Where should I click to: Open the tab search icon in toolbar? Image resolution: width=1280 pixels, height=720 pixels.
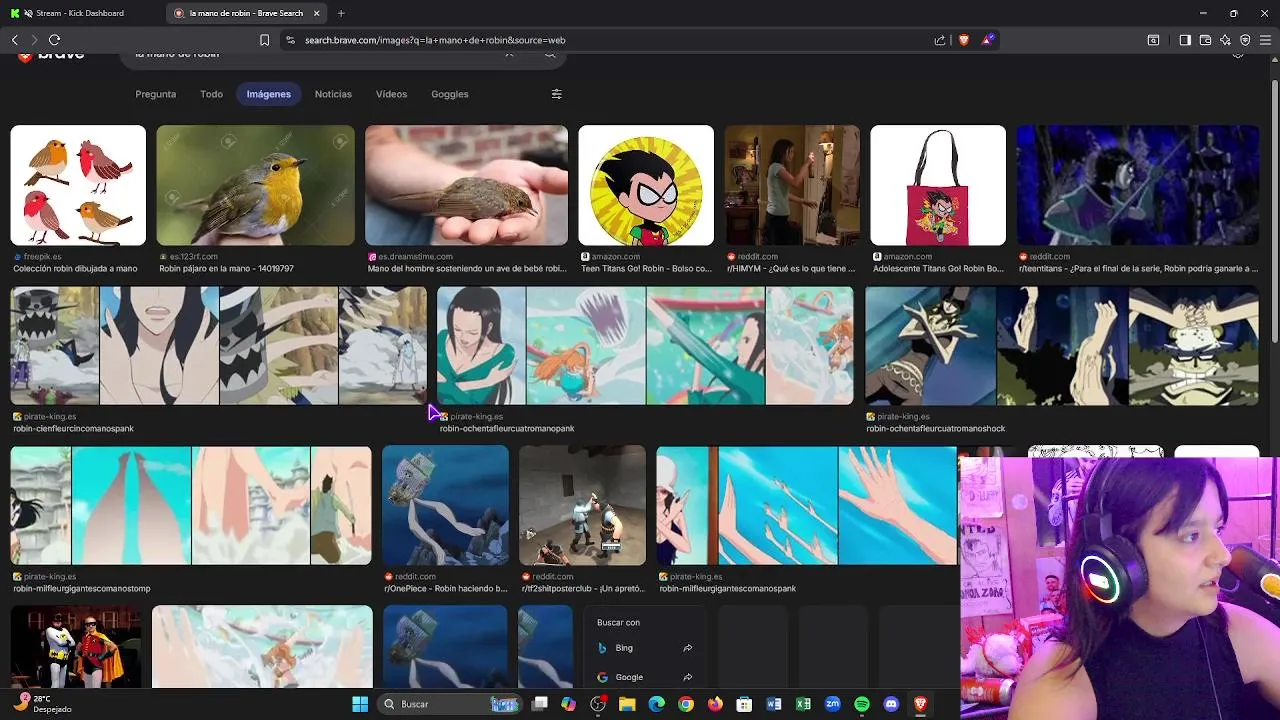(x=1153, y=40)
